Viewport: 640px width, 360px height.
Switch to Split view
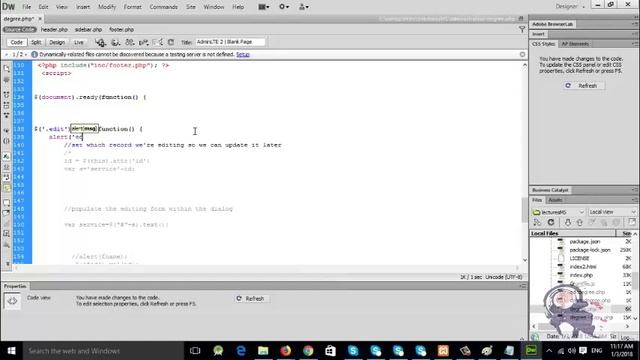(x=36, y=42)
